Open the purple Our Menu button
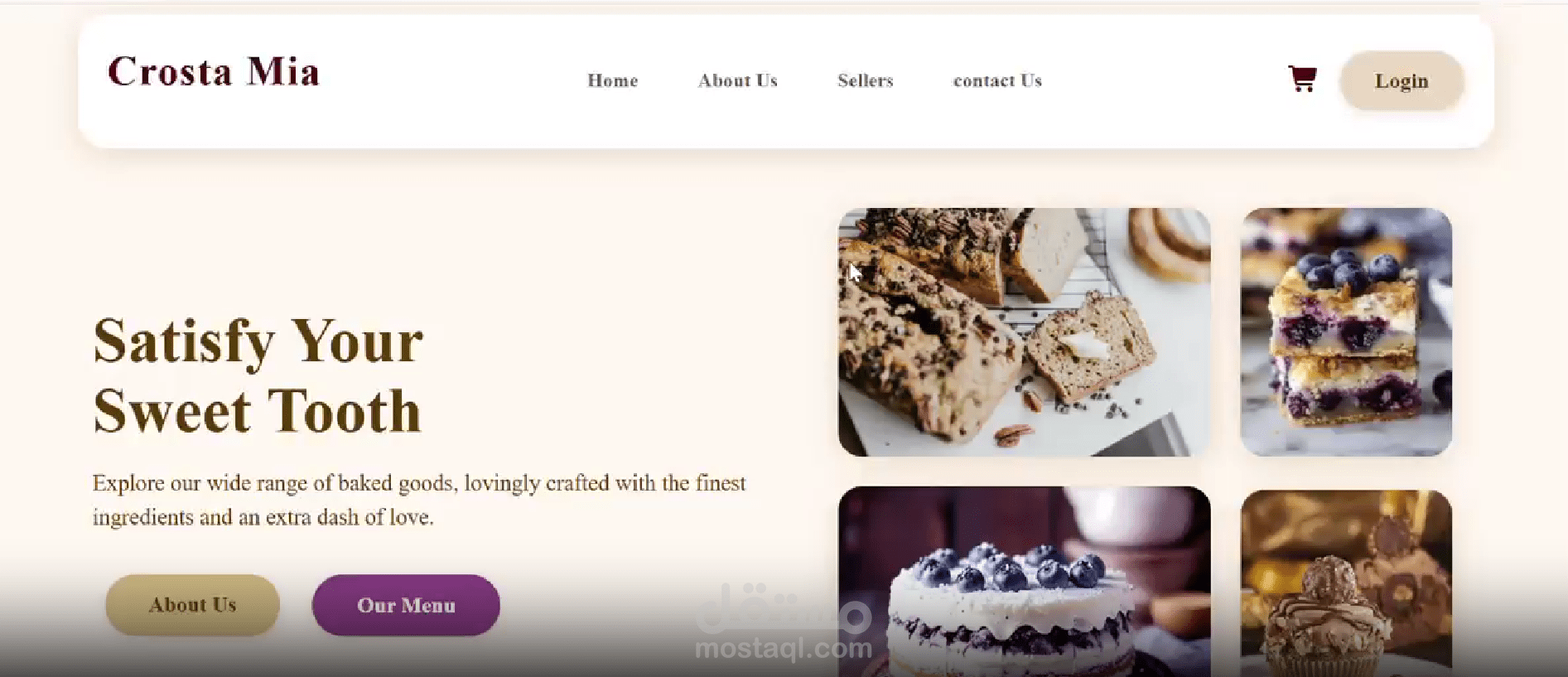This screenshot has height=677, width=1568. click(406, 605)
